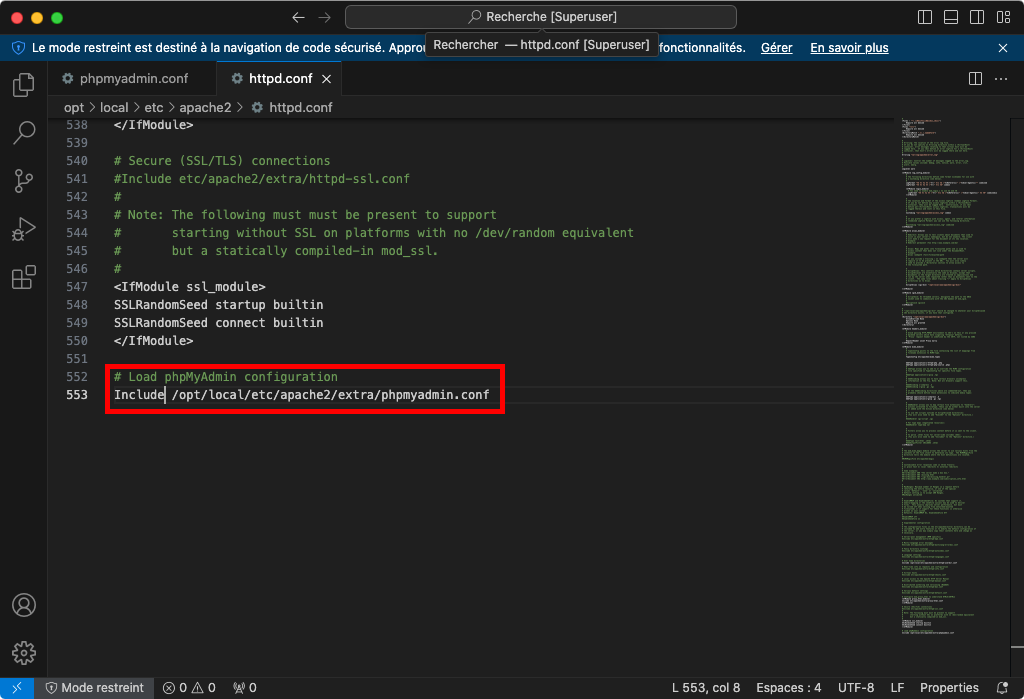Open the Accounts menu icon
Image resolution: width=1024 pixels, height=699 pixels.
click(23, 605)
